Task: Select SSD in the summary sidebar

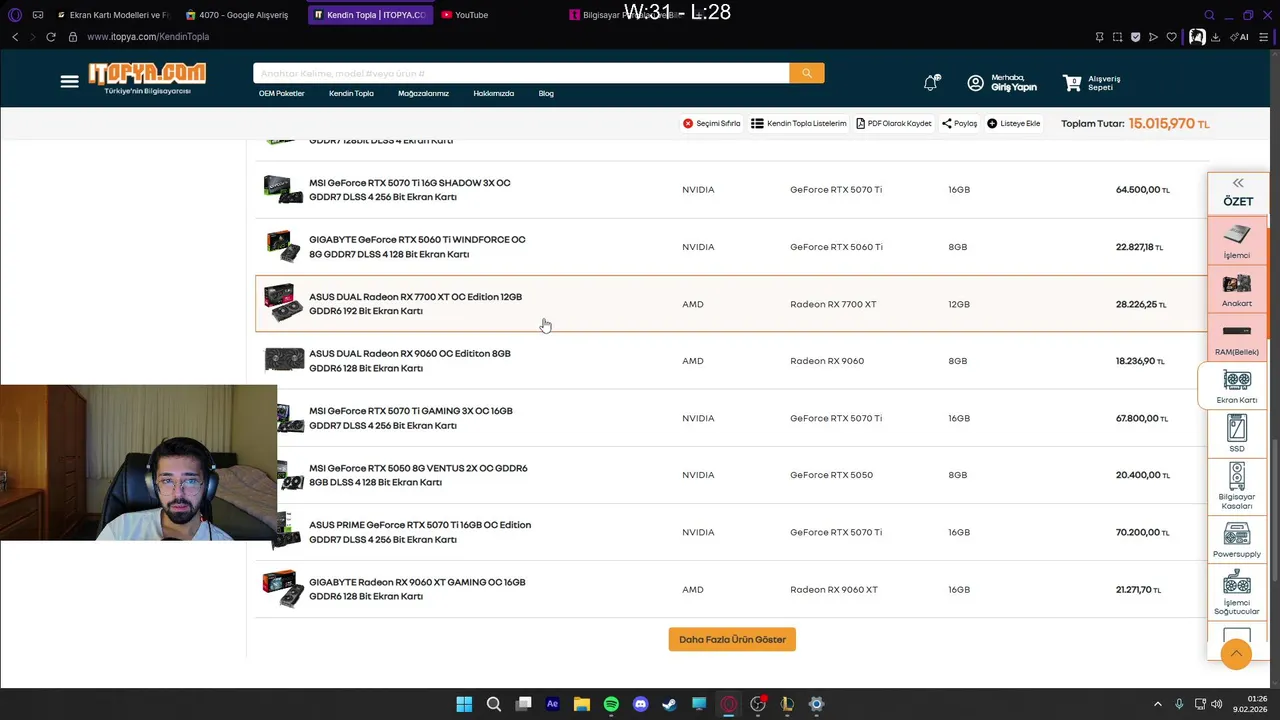Action: tap(1237, 434)
